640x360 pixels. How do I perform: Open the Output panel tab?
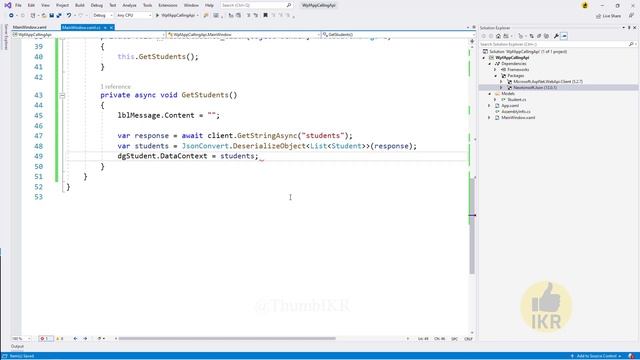tap(17, 347)
